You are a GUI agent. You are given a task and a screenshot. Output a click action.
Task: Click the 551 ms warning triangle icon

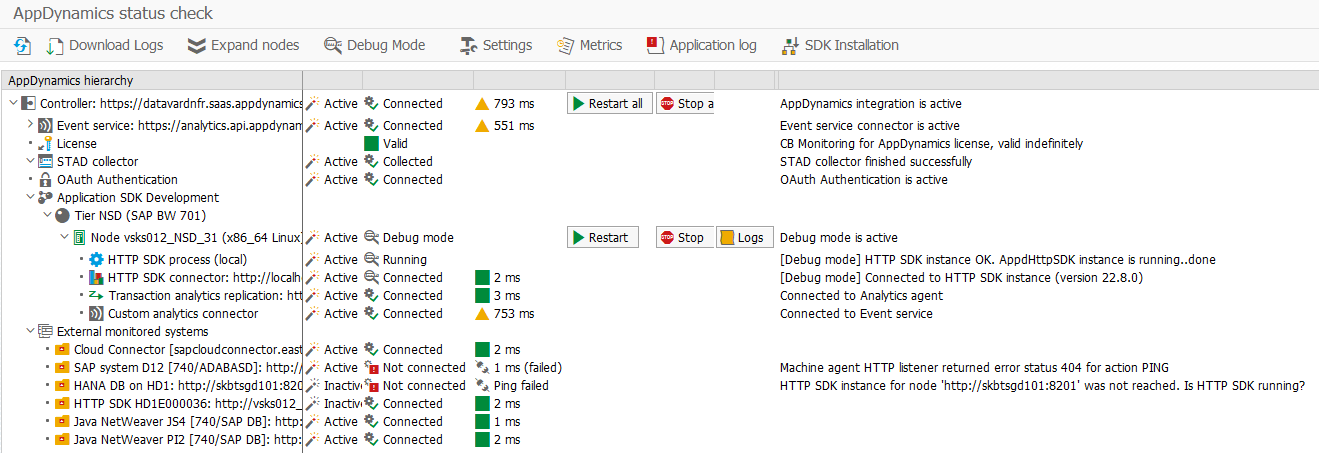tap(482, 125)
